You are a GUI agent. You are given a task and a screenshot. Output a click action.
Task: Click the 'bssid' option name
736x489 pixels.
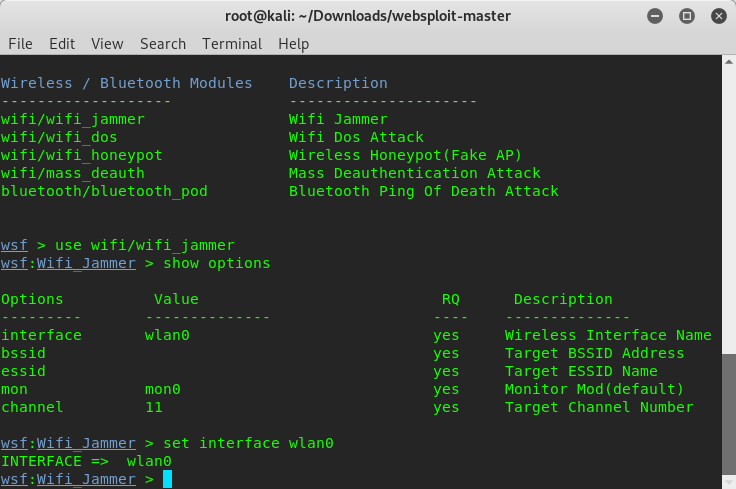click(23, 353)
